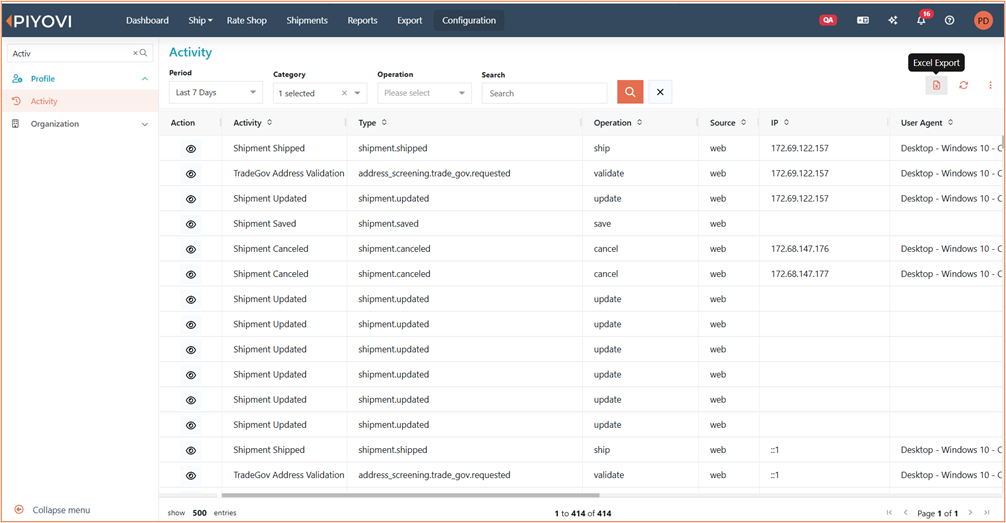1006x523 pixels.
Task: Click the Action column header
Action: 183,123
